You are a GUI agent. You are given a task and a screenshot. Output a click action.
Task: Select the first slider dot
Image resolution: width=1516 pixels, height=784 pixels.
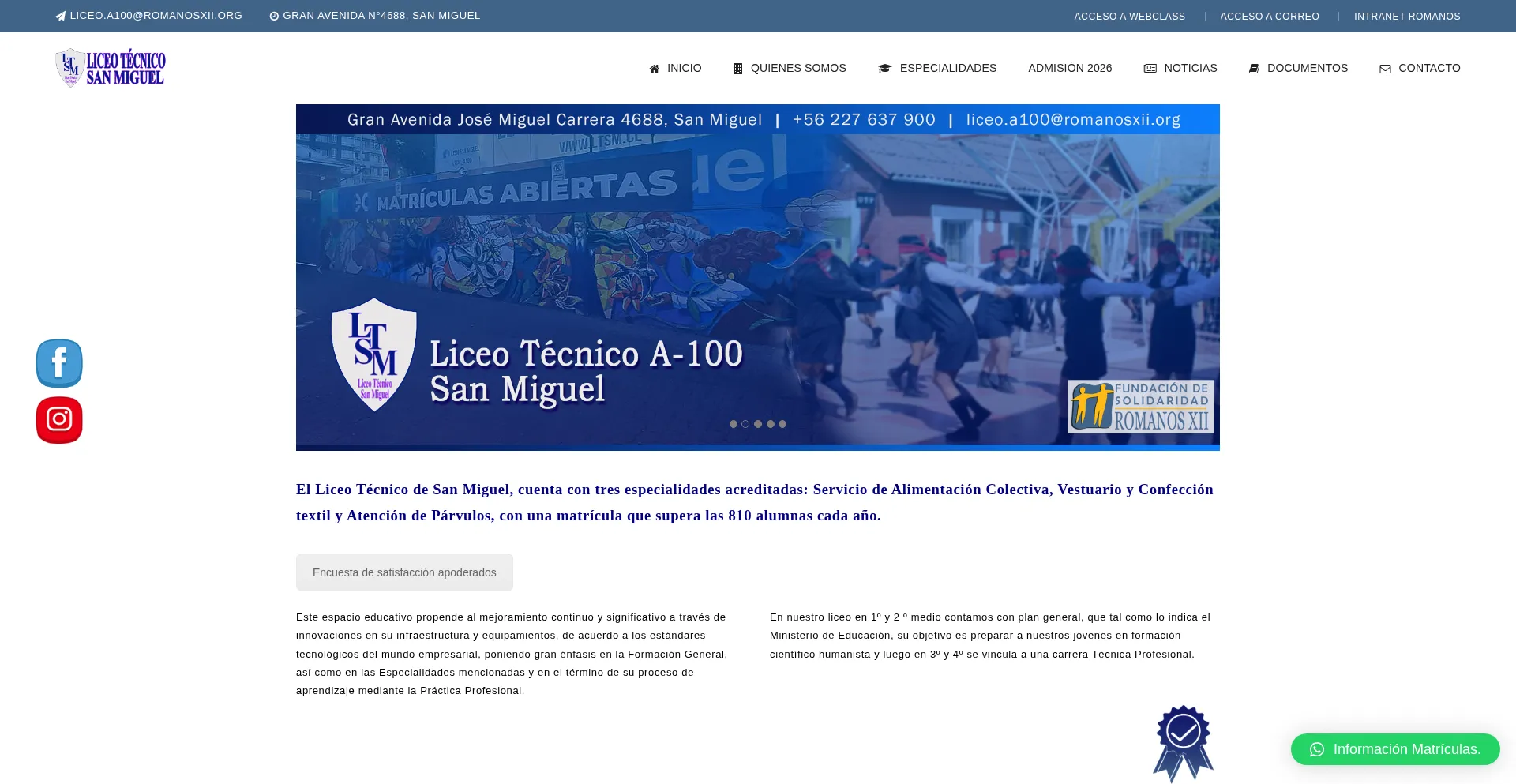coord(734,424)
